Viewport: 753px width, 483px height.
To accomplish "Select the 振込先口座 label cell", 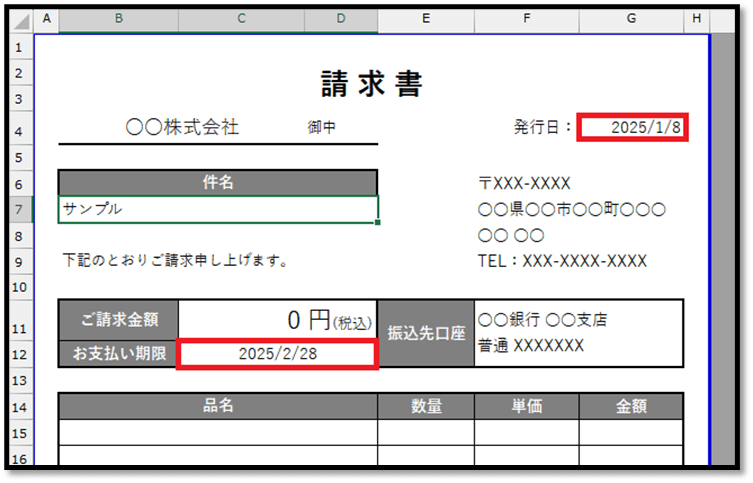I will [426, 334].
